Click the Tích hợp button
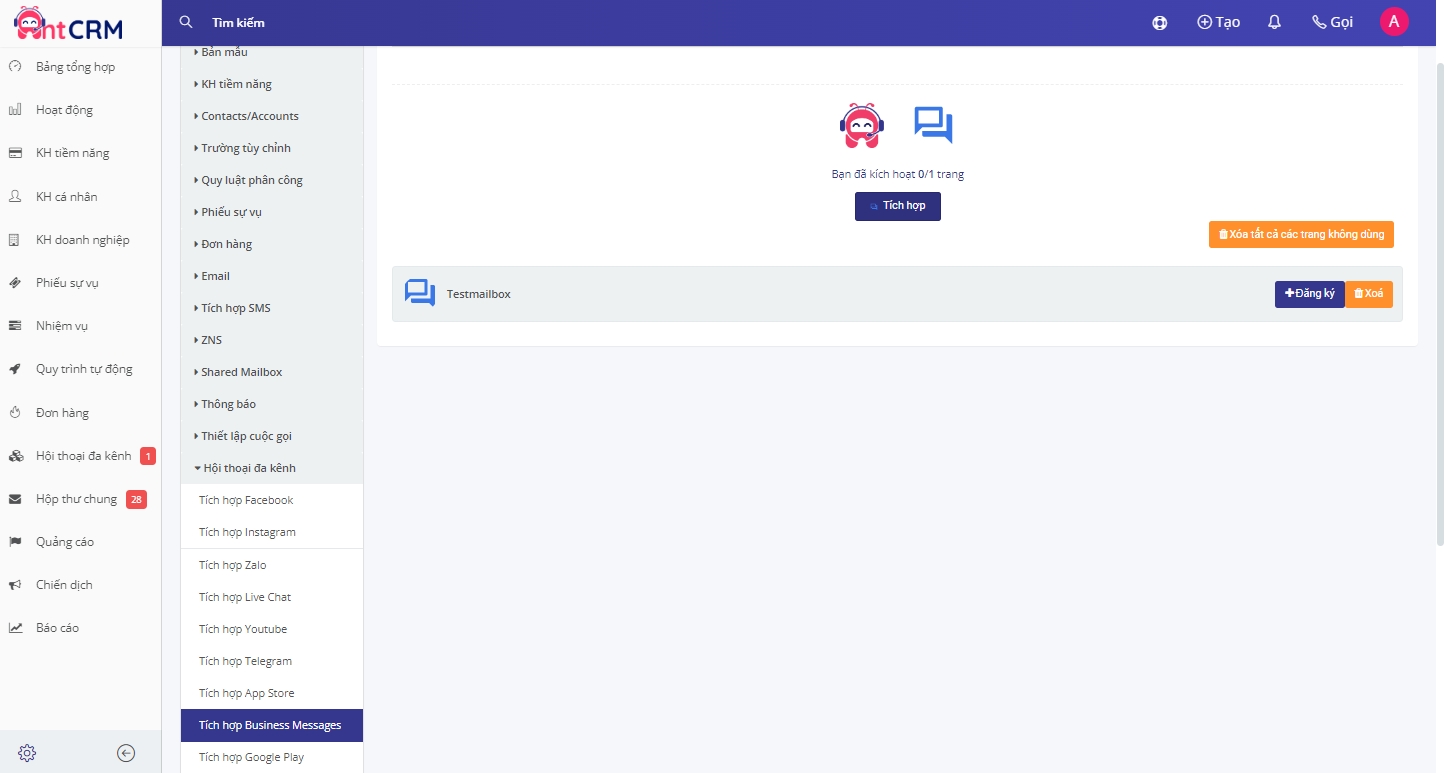 pos(897,206)
